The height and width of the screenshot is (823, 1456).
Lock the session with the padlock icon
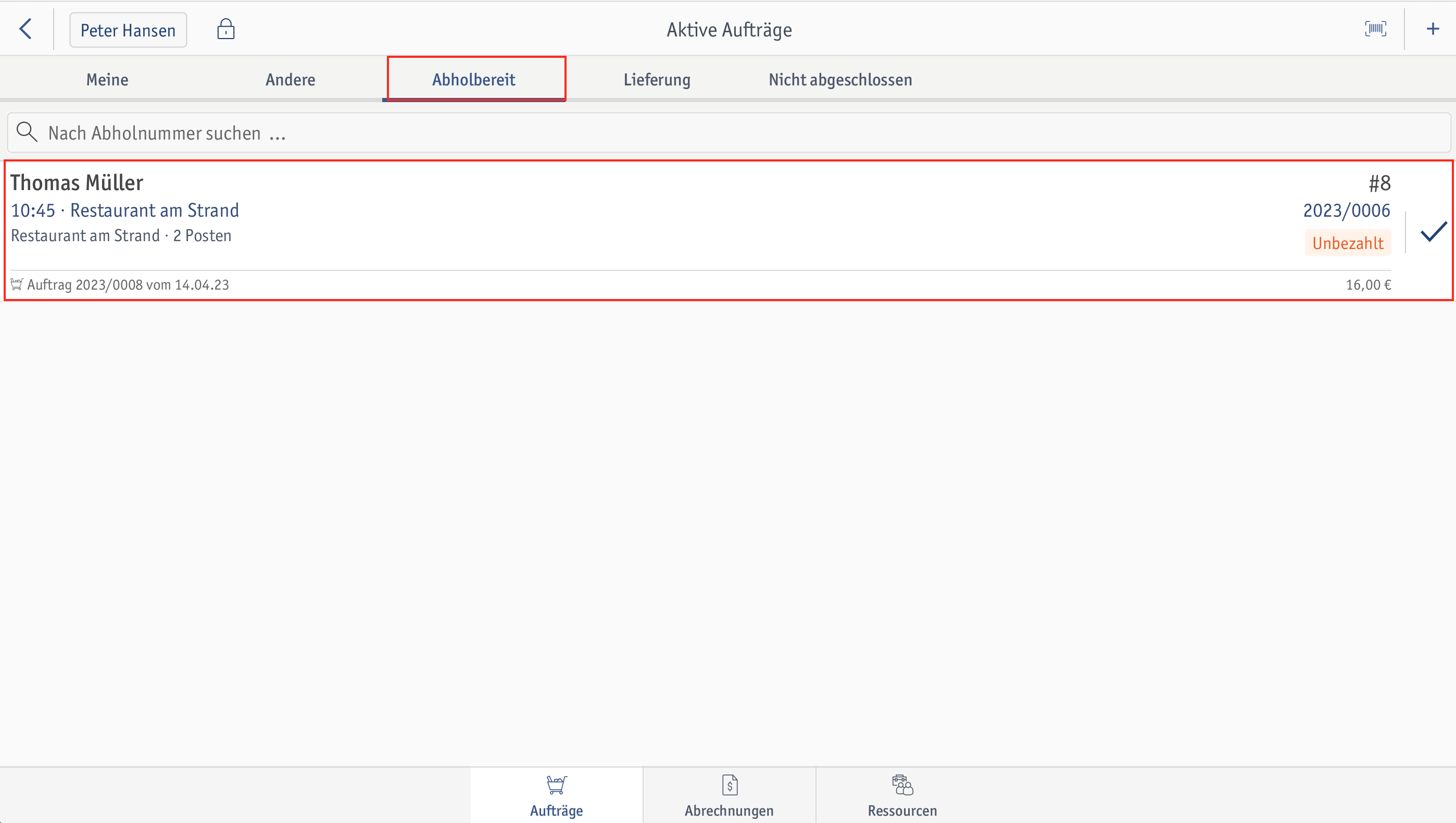(225, 29)
